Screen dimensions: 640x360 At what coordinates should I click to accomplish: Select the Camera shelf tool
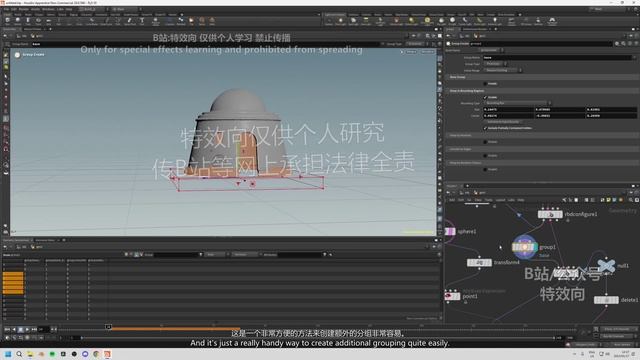329,20
